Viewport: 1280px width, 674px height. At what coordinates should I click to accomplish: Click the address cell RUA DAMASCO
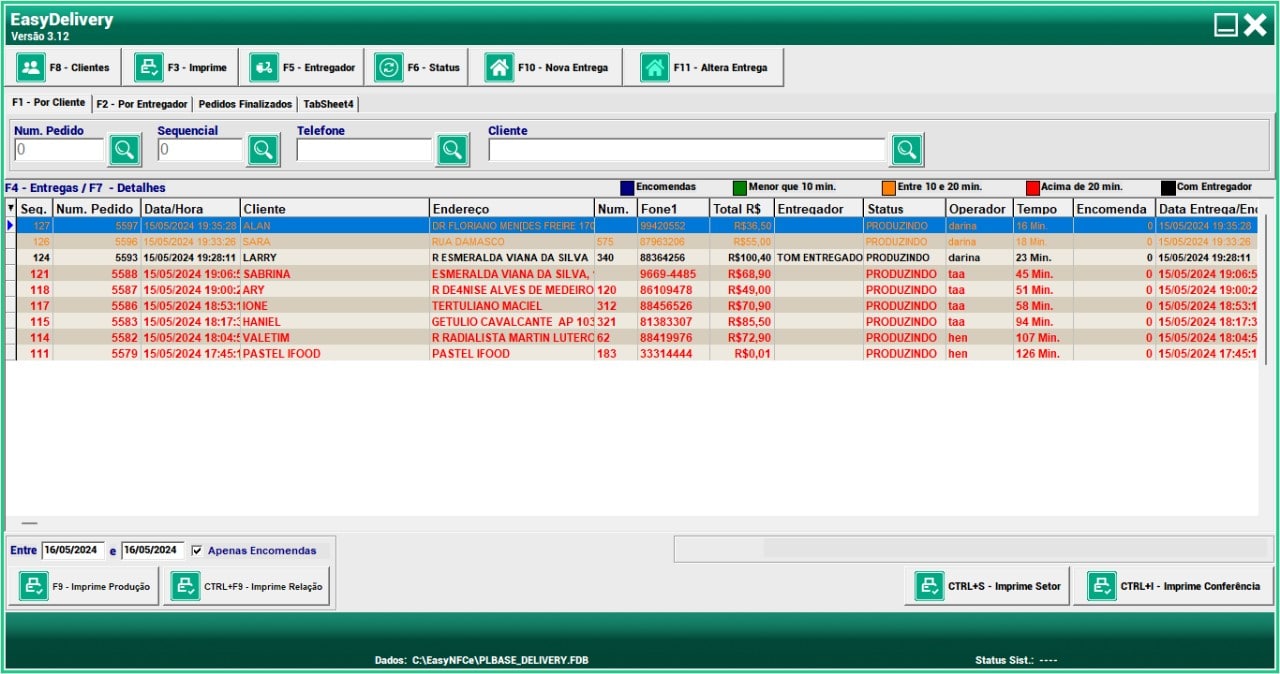click(511, 241)
